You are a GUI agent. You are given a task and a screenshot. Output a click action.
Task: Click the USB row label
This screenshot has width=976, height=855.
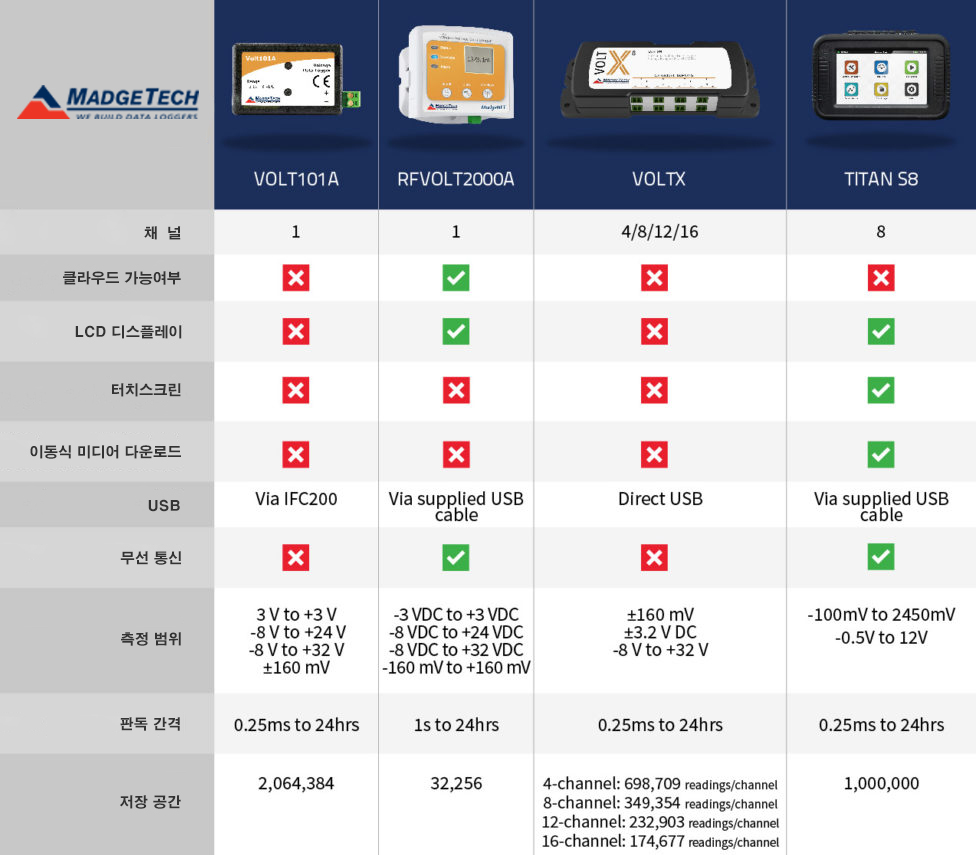click(x=164, y=505)
